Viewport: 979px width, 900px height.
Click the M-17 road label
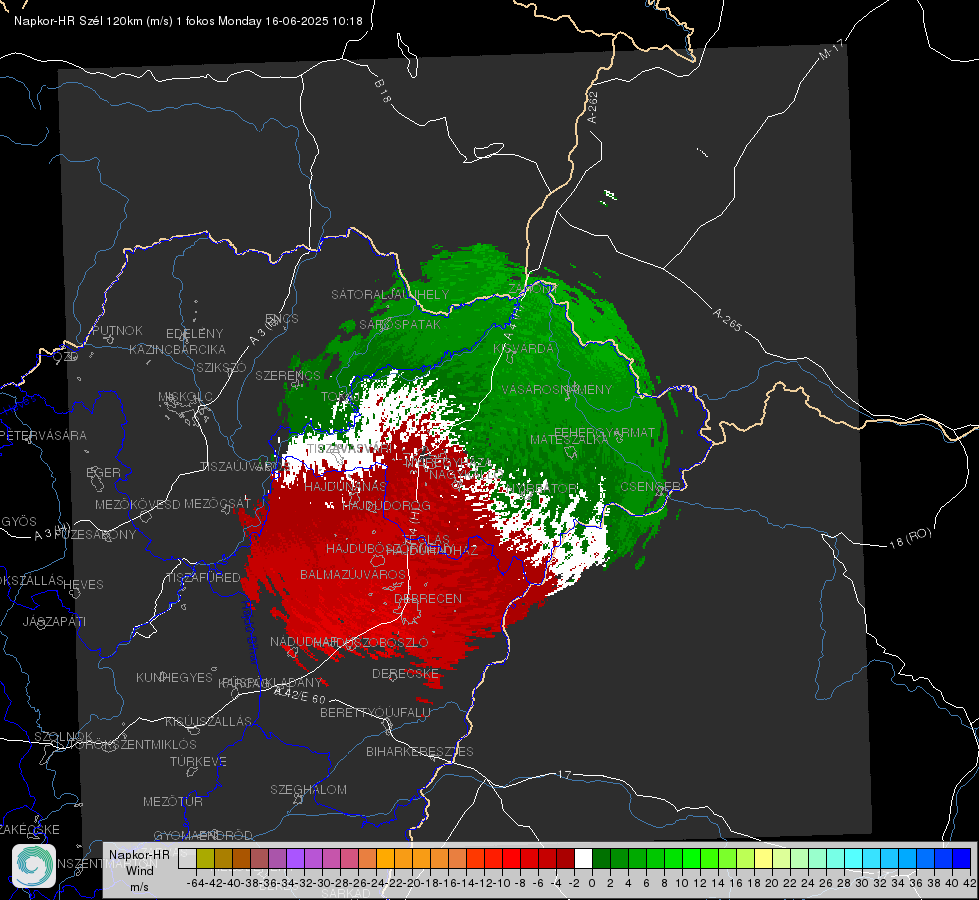832,49
